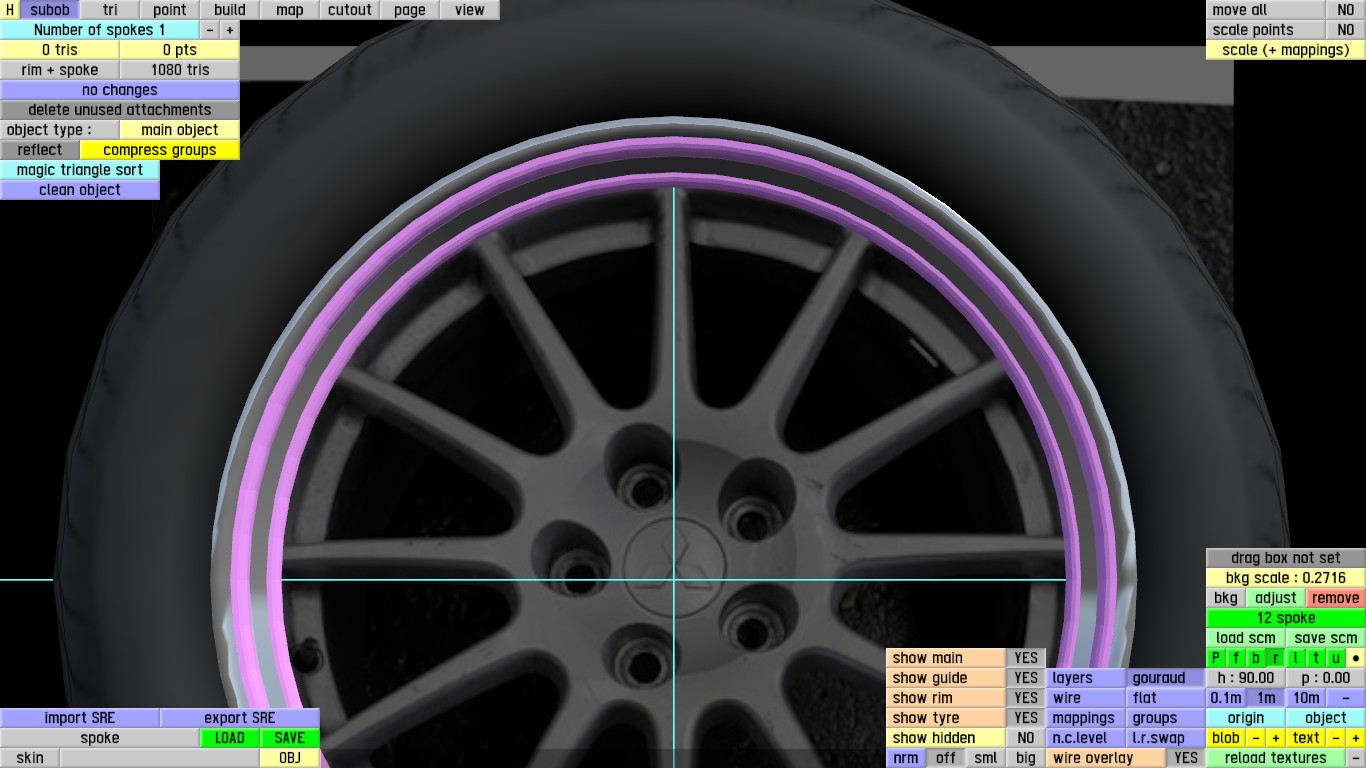The image size is (1366, 768).
Task: Click the skin button
Action: (x=30, y=758)
